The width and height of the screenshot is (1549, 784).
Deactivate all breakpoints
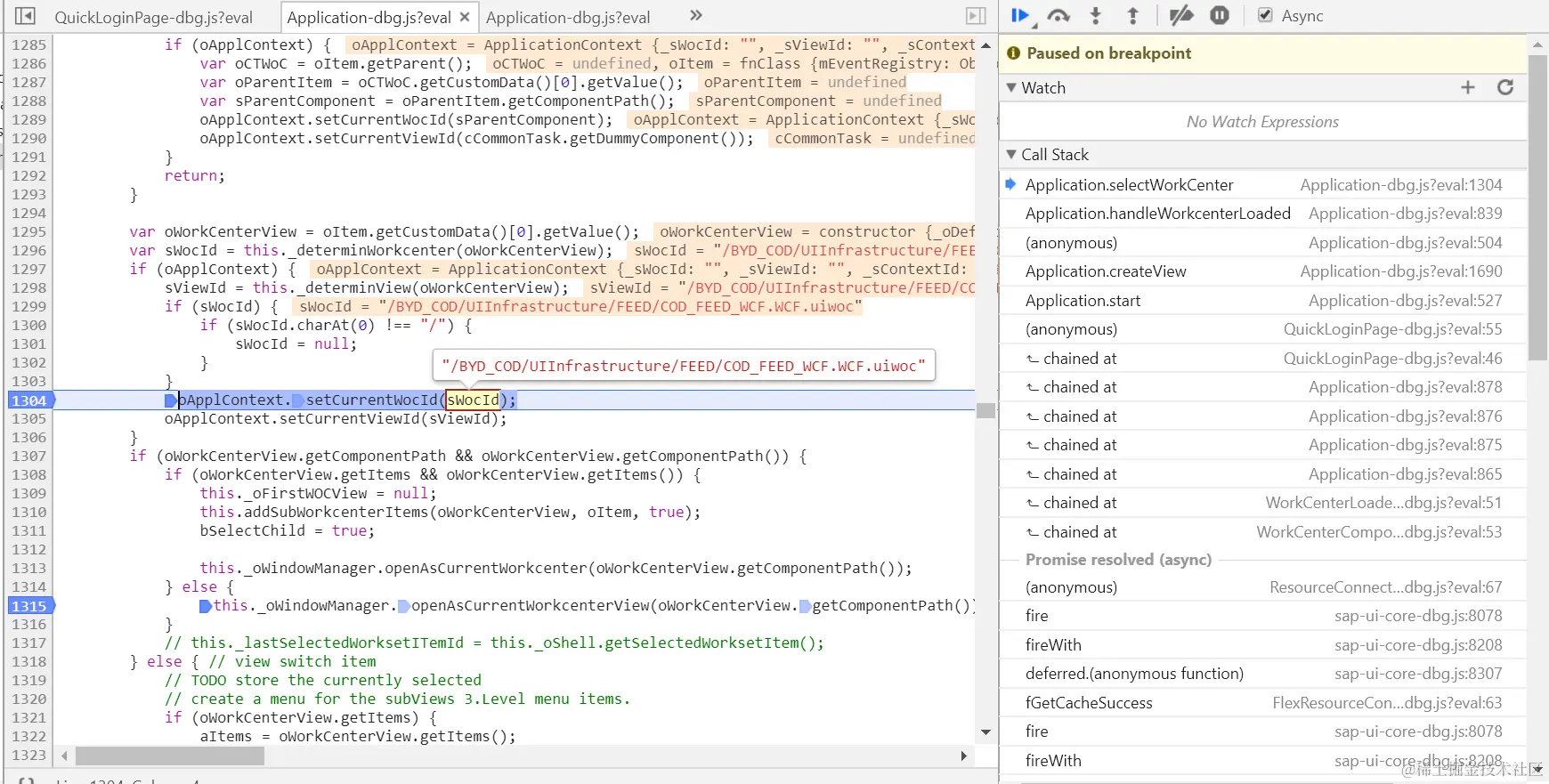click(x=1180, y=16)
